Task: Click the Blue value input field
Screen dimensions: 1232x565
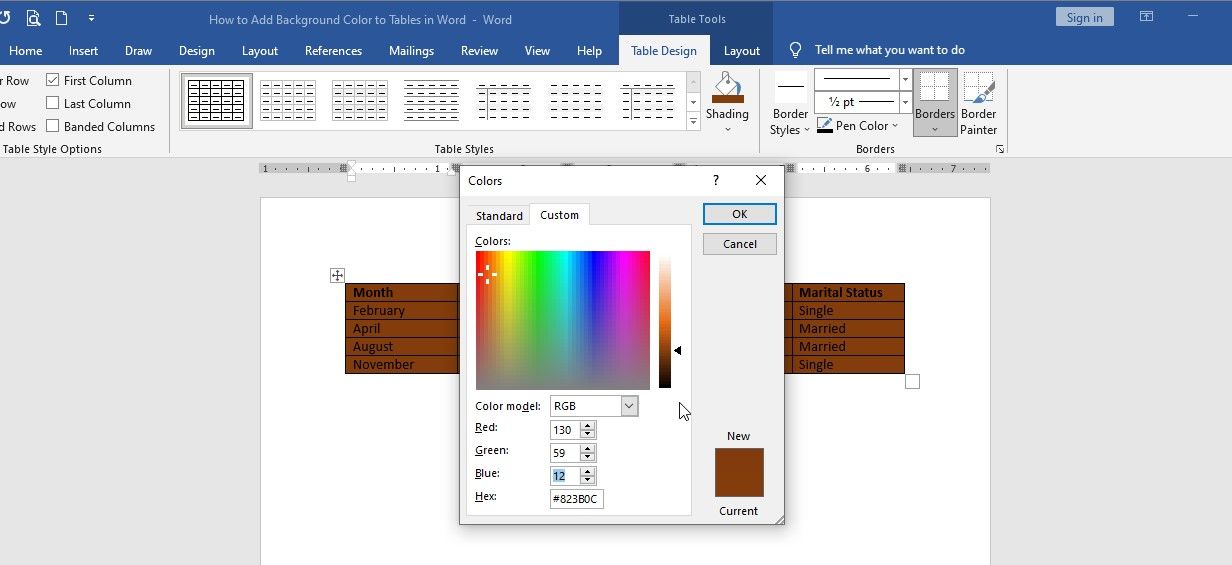Action: point(565,476)
